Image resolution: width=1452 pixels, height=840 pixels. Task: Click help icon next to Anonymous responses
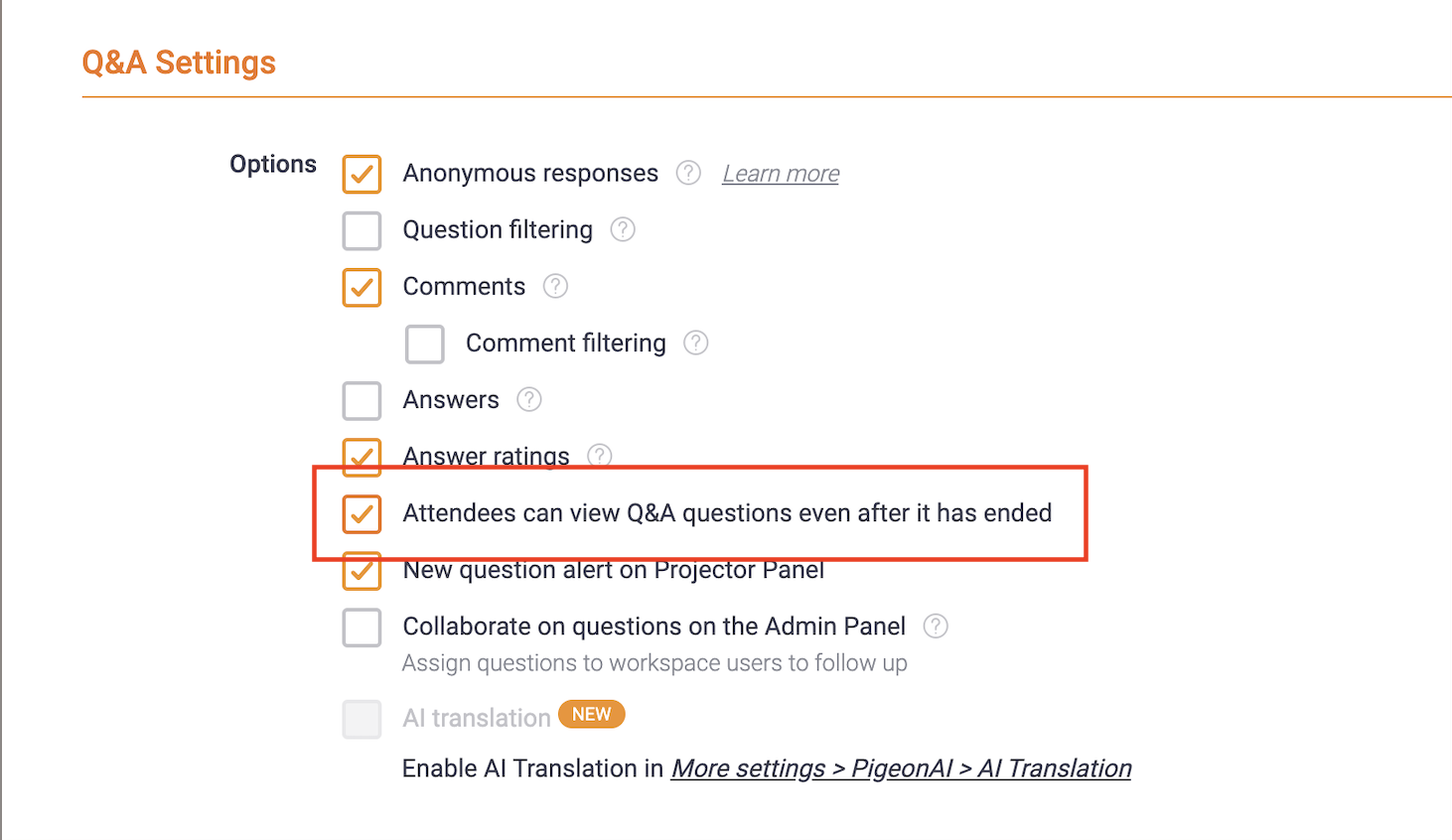point(688,173)
